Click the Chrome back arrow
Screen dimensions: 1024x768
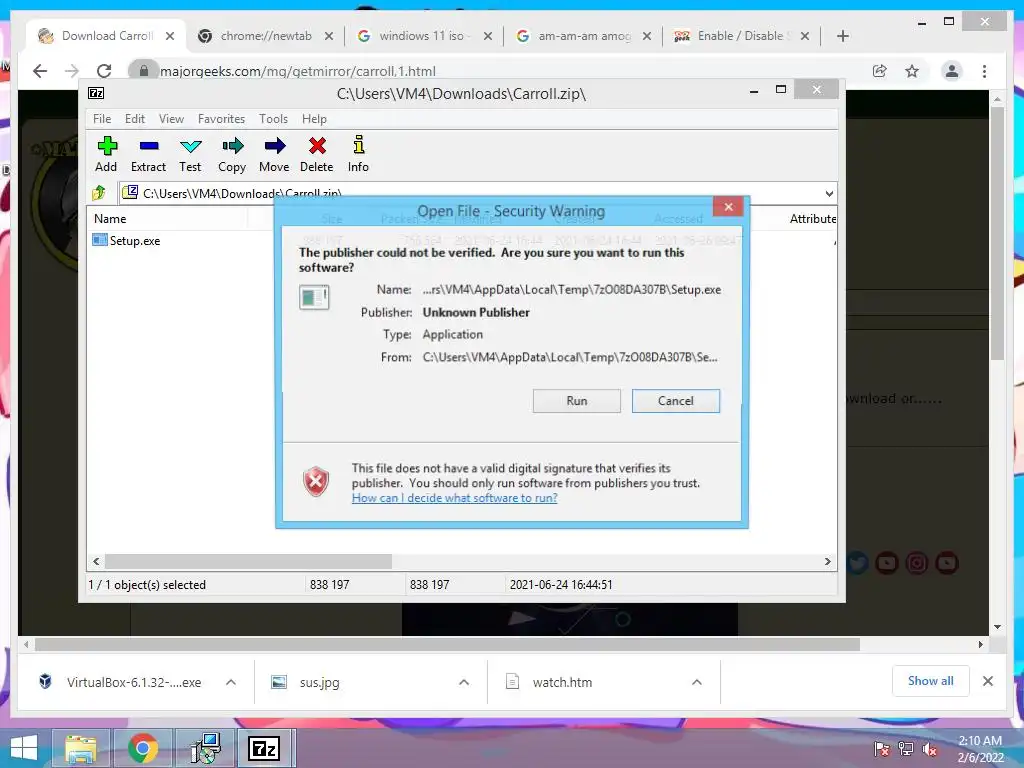[40, 71]
